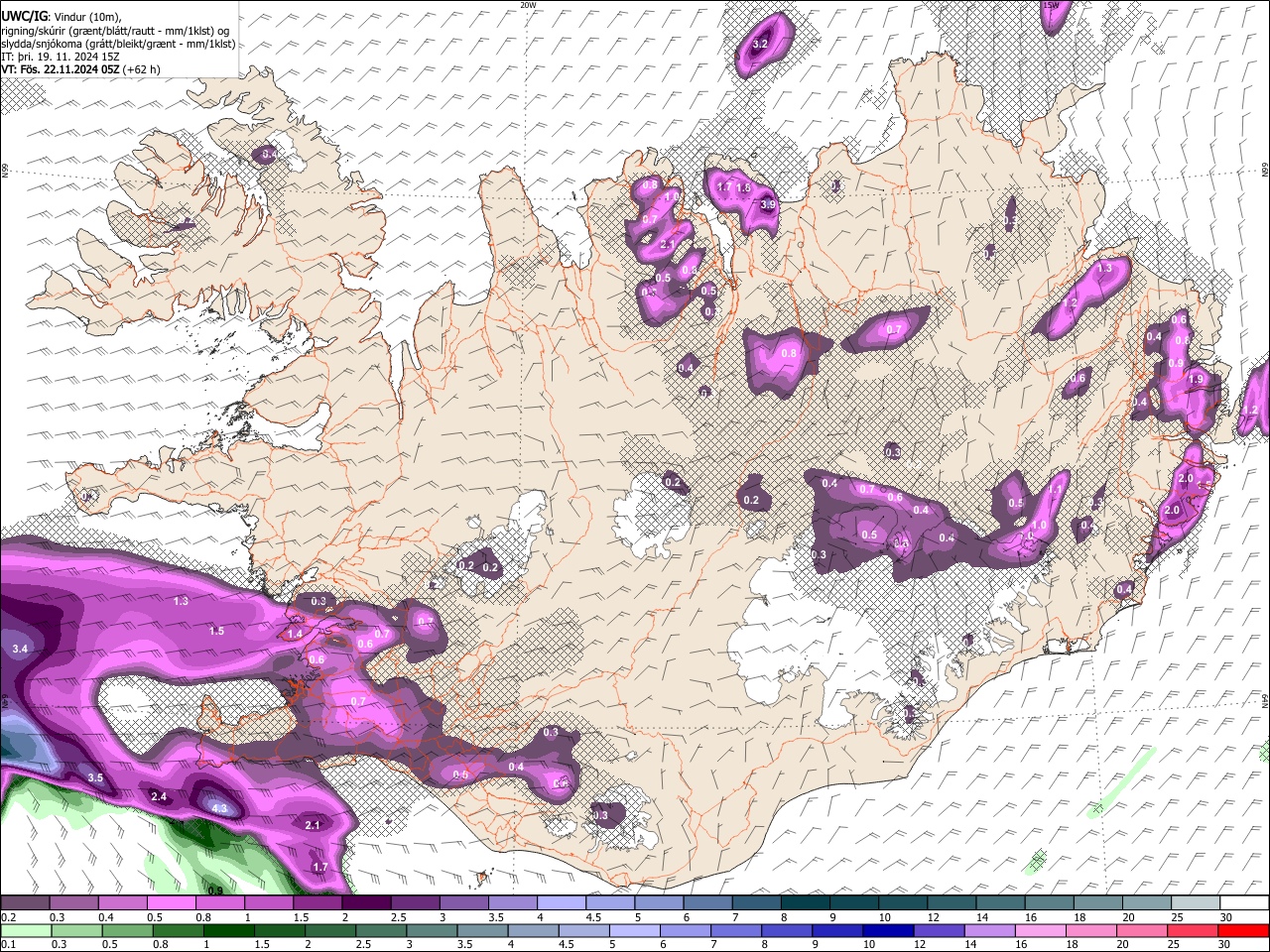Click upper legend label 30
The height and width of the screenshot is (952, 1270).
pos(1226,917)
